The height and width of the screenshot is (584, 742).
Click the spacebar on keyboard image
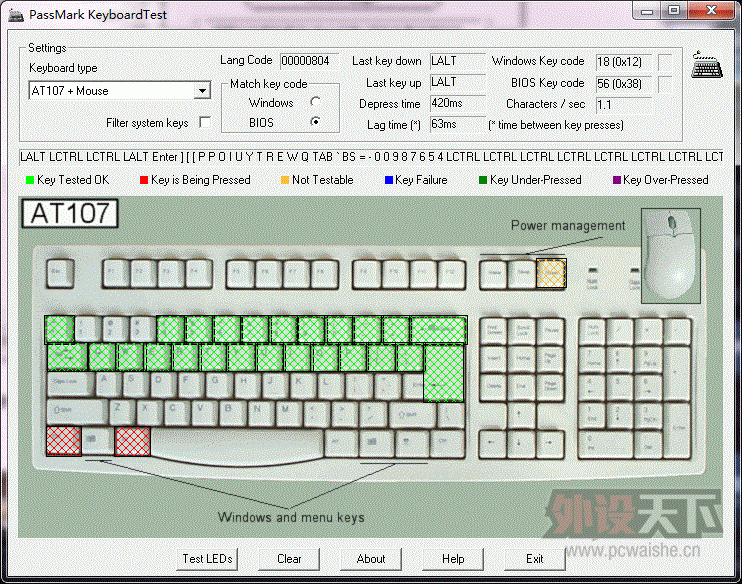(237, 444)
